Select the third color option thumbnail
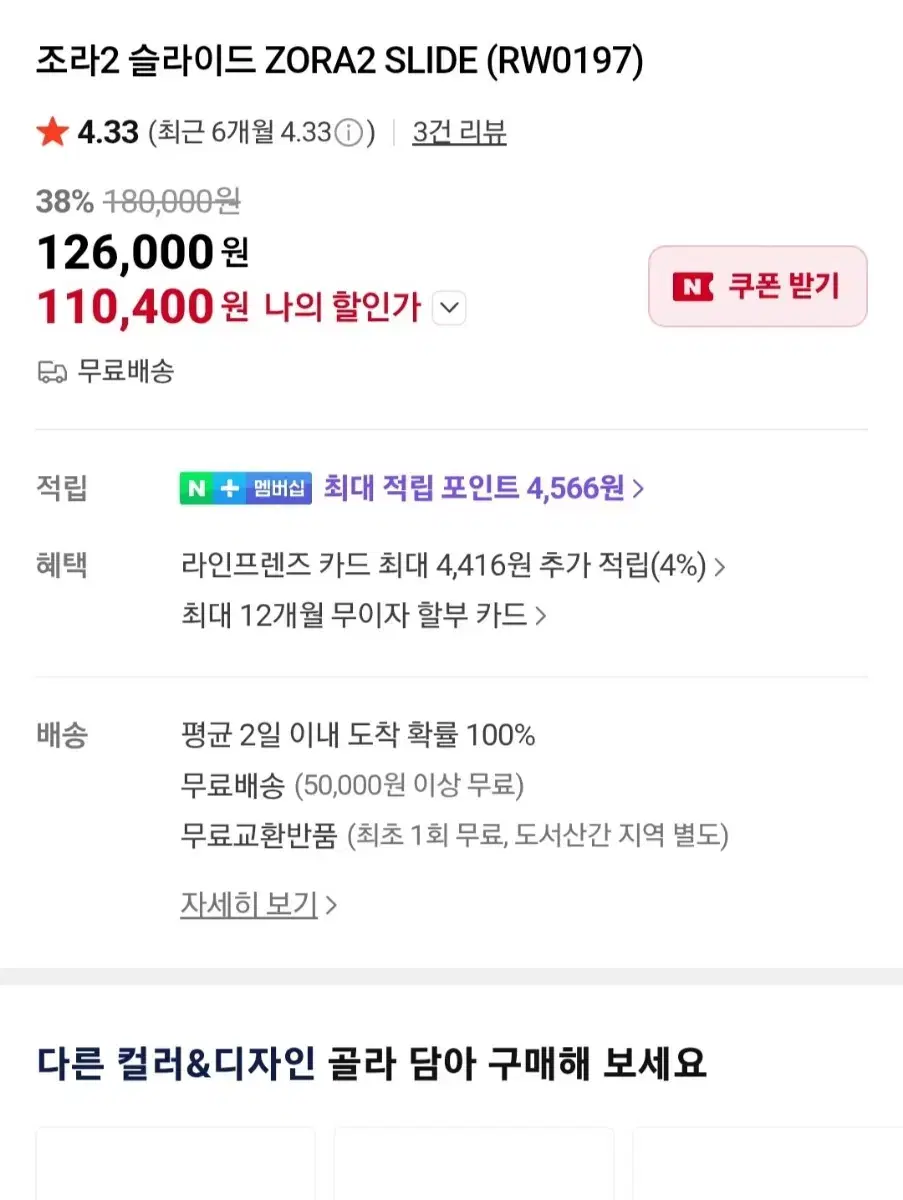 click(768, 1164)
